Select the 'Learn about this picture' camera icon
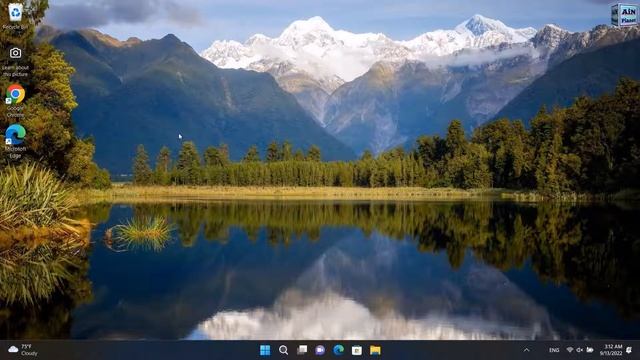The width and height of the screenshot is (640, 360). click(x=15, y=61)
